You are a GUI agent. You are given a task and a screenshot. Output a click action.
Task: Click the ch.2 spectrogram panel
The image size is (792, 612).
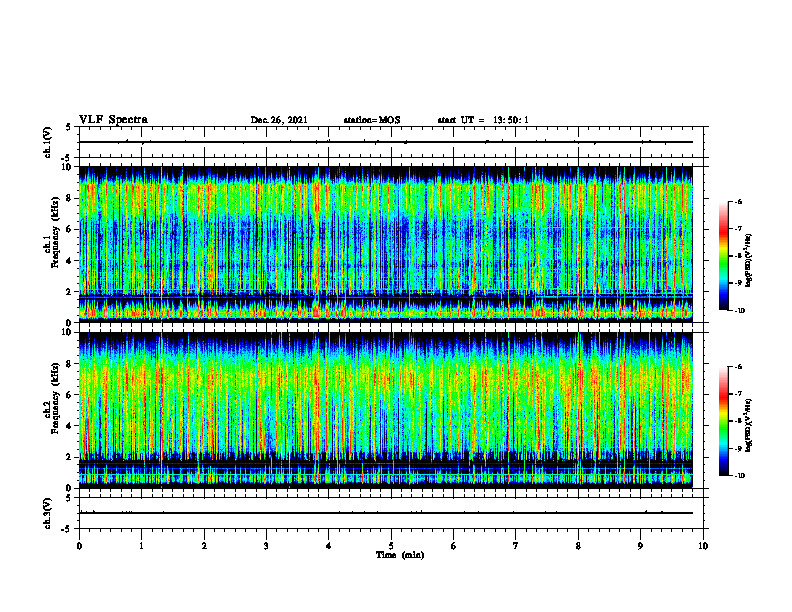[386, 410]
